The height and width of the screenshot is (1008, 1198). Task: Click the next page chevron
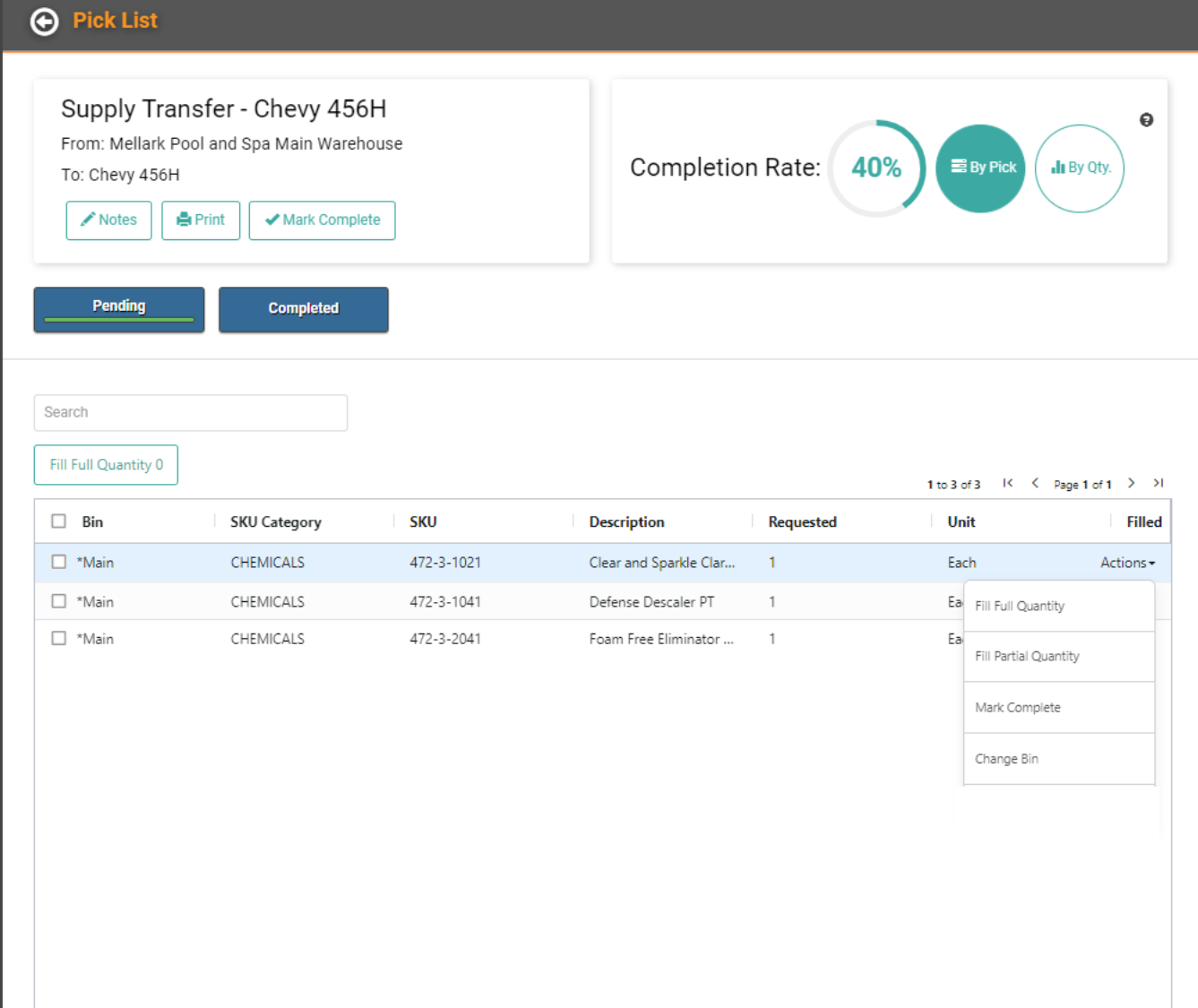pyautogui.click(x=1131, y=483)
